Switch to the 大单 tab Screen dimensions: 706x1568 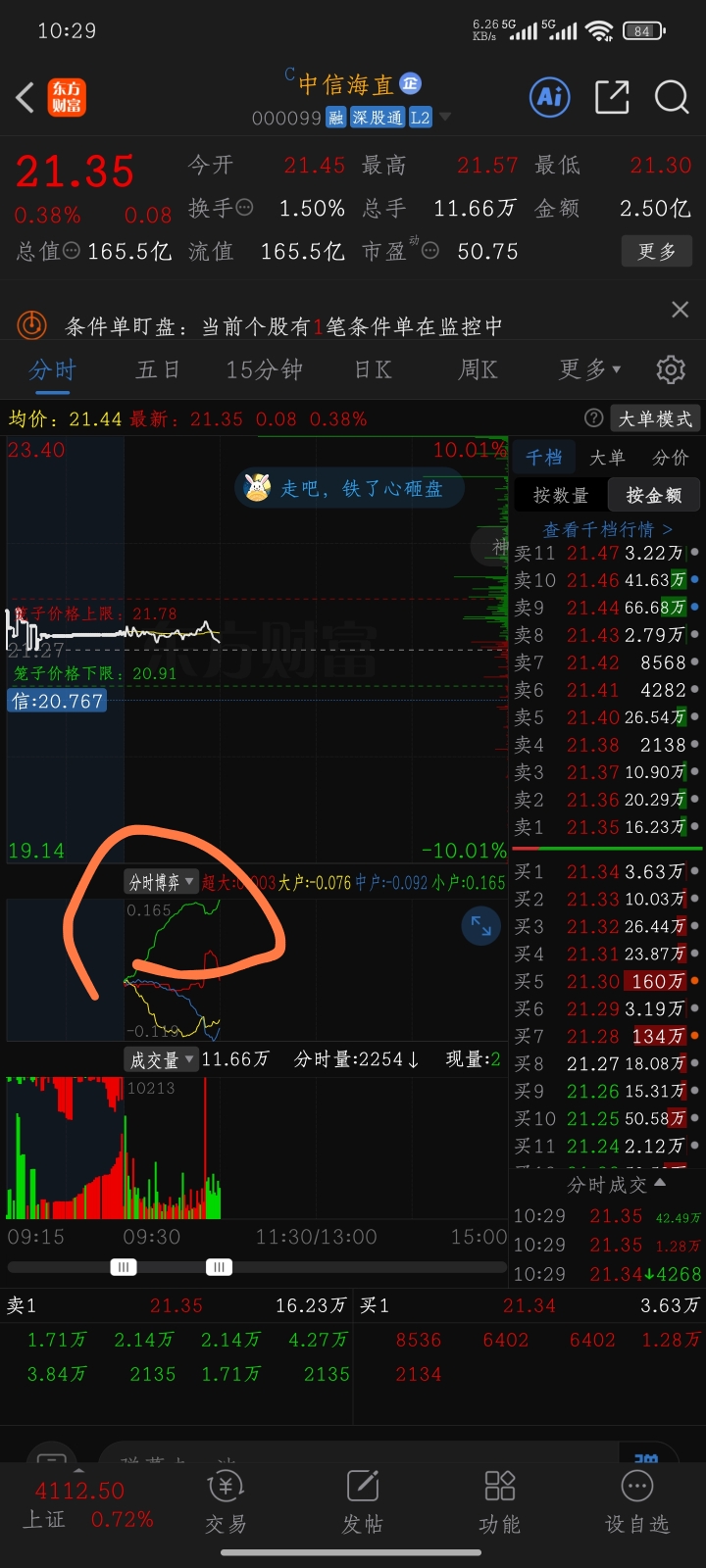(x=607, y=458)
